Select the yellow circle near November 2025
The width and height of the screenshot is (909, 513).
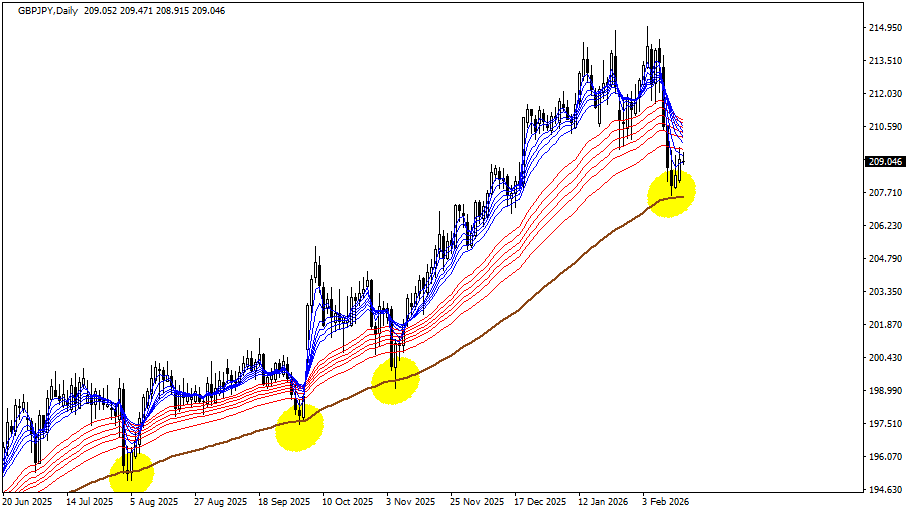click(x=395, y=380)
